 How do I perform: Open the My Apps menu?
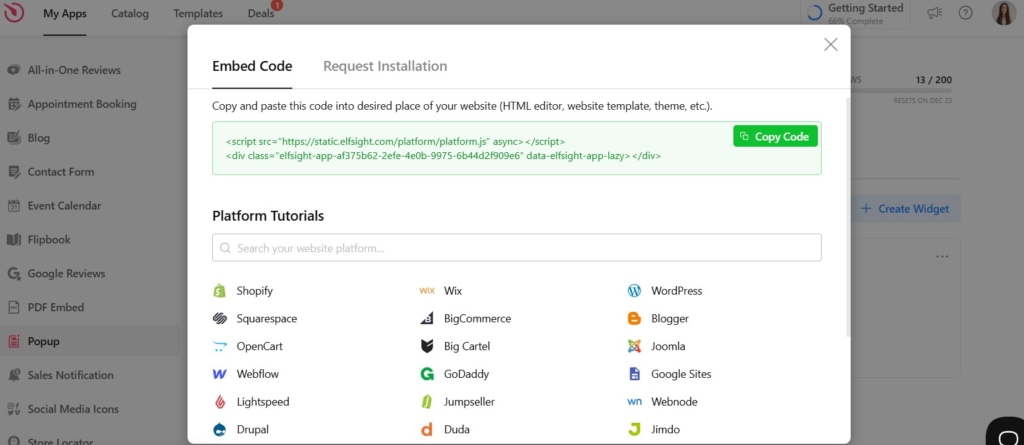click(65, 13)
